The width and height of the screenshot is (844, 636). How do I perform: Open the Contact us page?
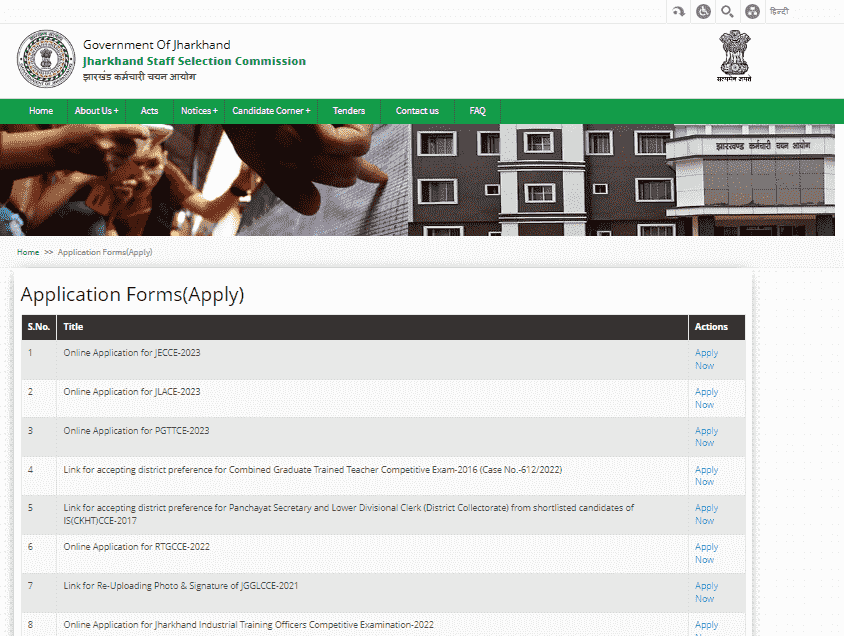417,111
